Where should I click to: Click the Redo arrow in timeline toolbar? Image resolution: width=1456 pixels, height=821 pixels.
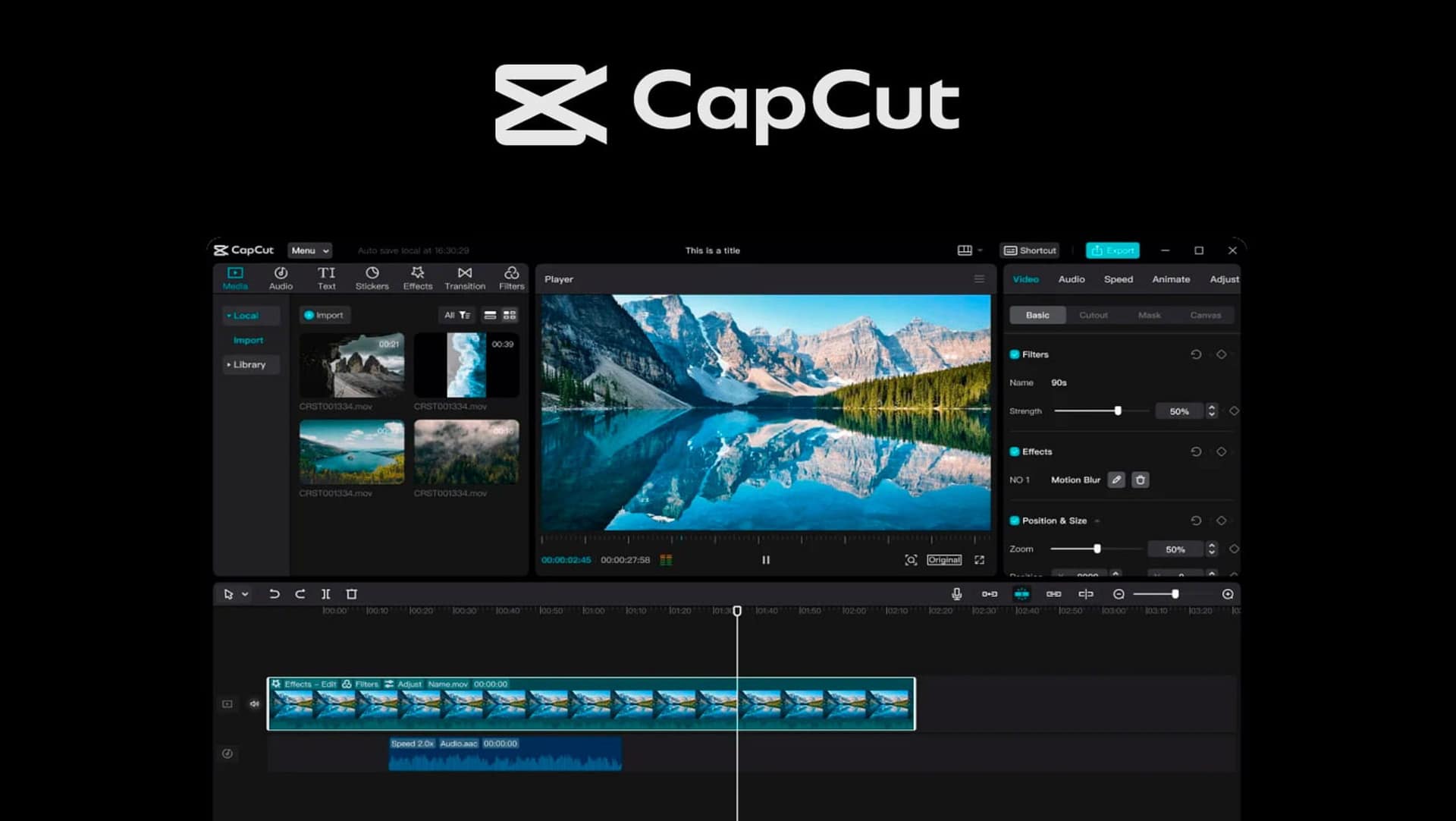coord(300,594)
